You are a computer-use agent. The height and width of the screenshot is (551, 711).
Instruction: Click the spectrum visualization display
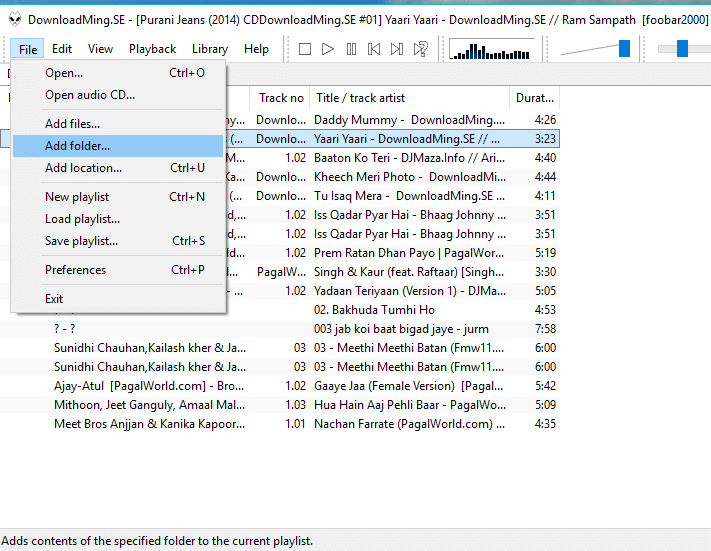492,49
